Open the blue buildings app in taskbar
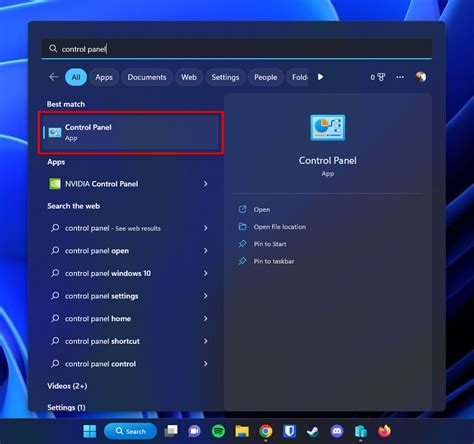Image resolution: width=474 pixels, height=444 pixels. click(361, 431)
